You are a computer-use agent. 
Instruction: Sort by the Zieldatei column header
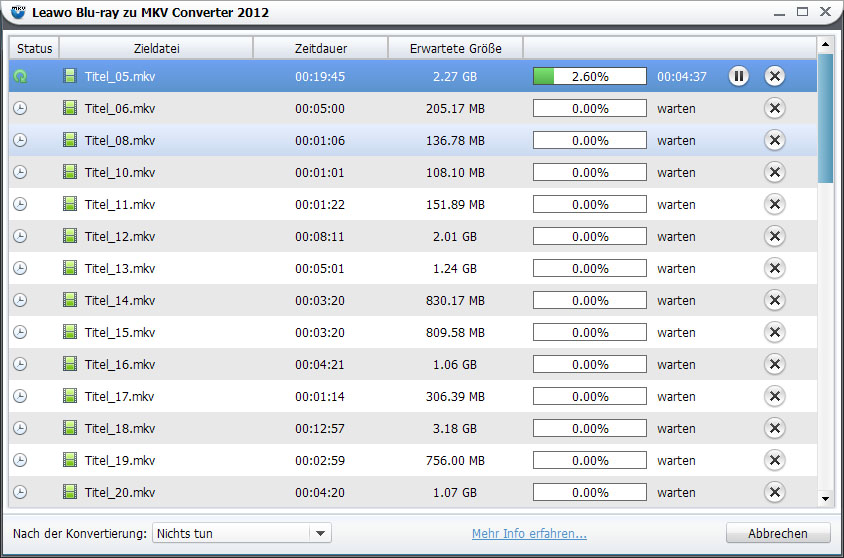(156, 48)
